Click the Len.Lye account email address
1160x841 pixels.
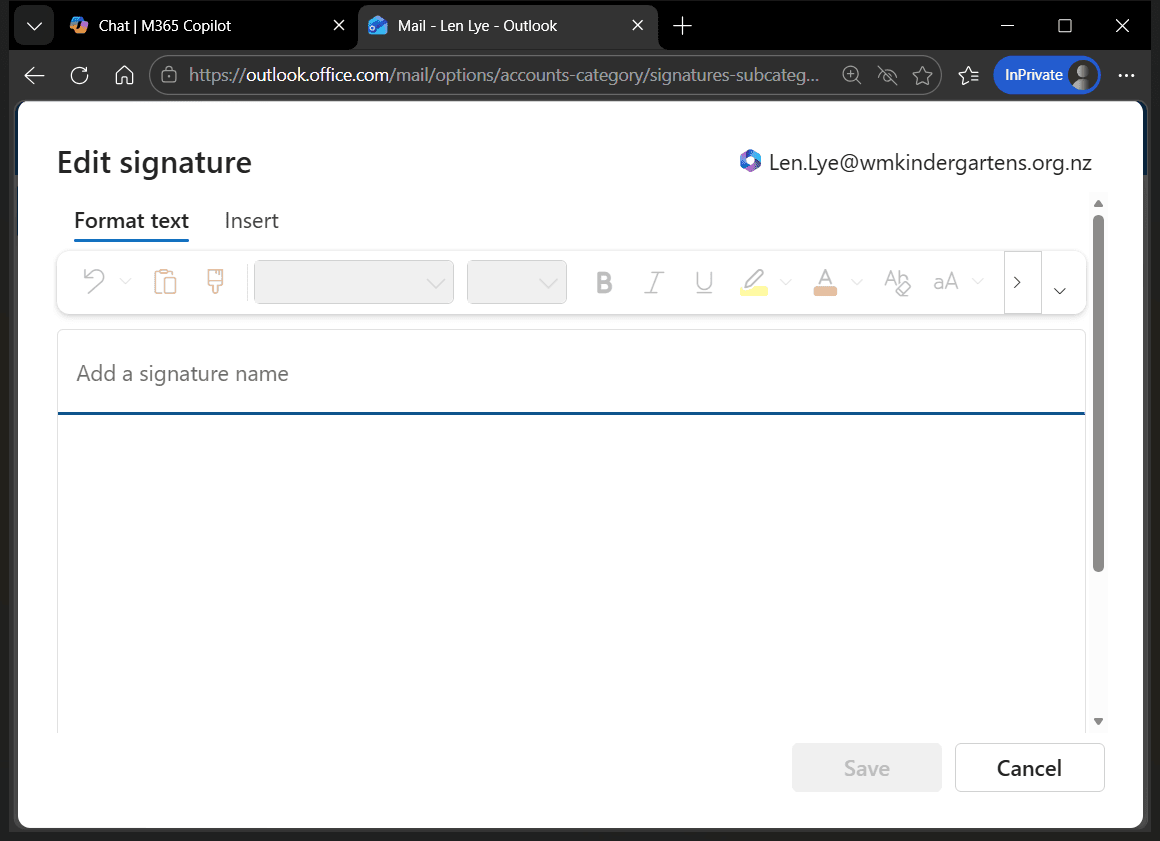click(x=930, y=163)
